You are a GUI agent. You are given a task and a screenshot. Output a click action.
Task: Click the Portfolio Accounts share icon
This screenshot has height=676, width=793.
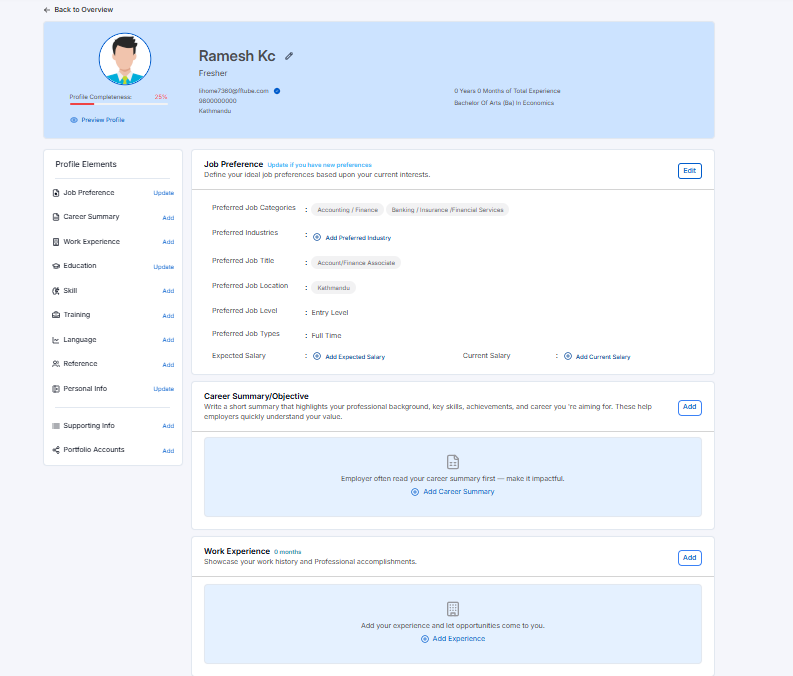click(55, 450)
